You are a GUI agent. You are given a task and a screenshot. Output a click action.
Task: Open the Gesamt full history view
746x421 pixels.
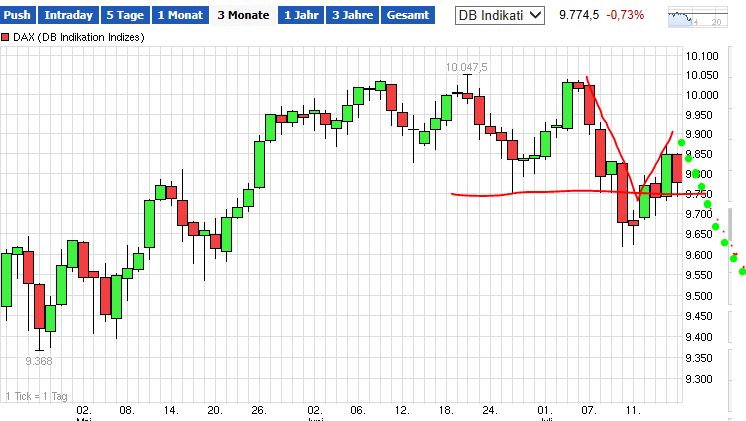(x=408, y=15)
